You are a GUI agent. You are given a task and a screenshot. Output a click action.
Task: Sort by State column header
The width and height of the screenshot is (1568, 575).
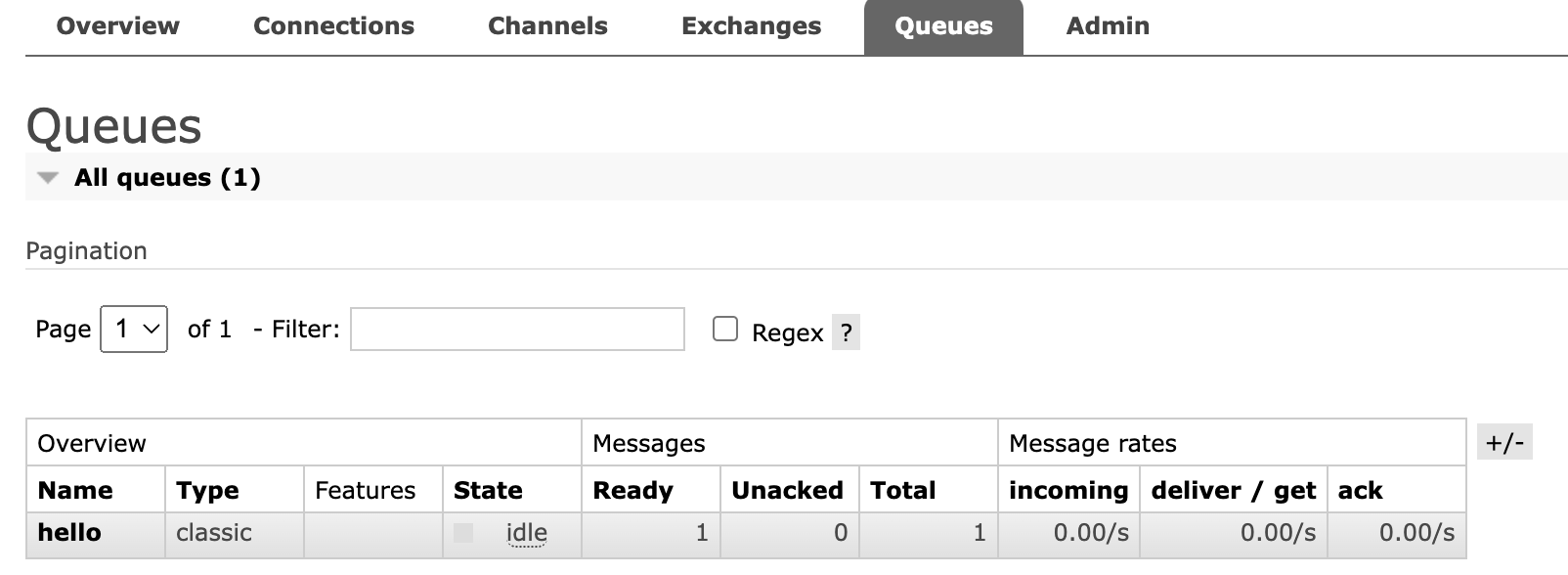(488, 490)
